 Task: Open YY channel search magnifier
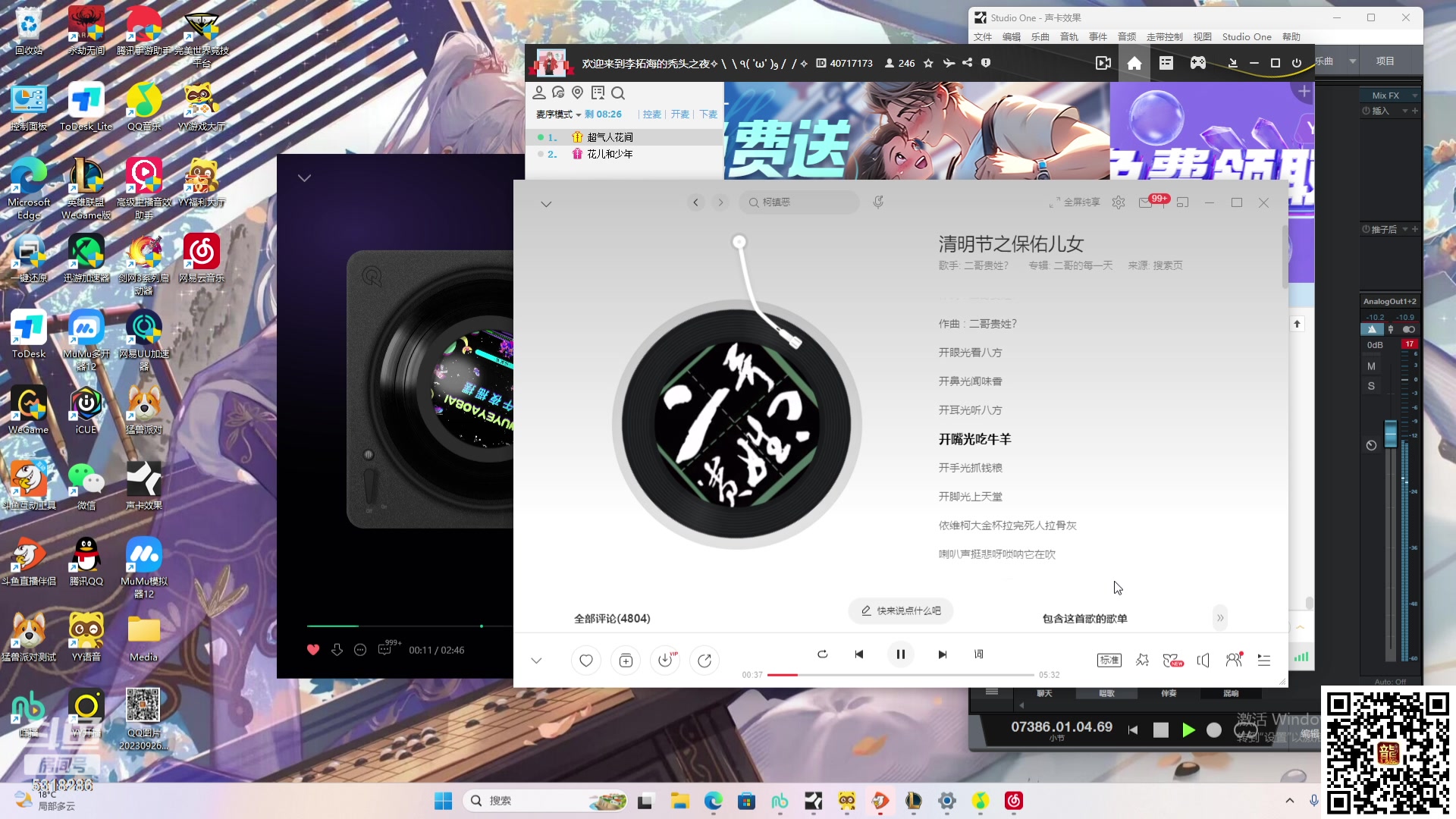[x=618, y=93]
